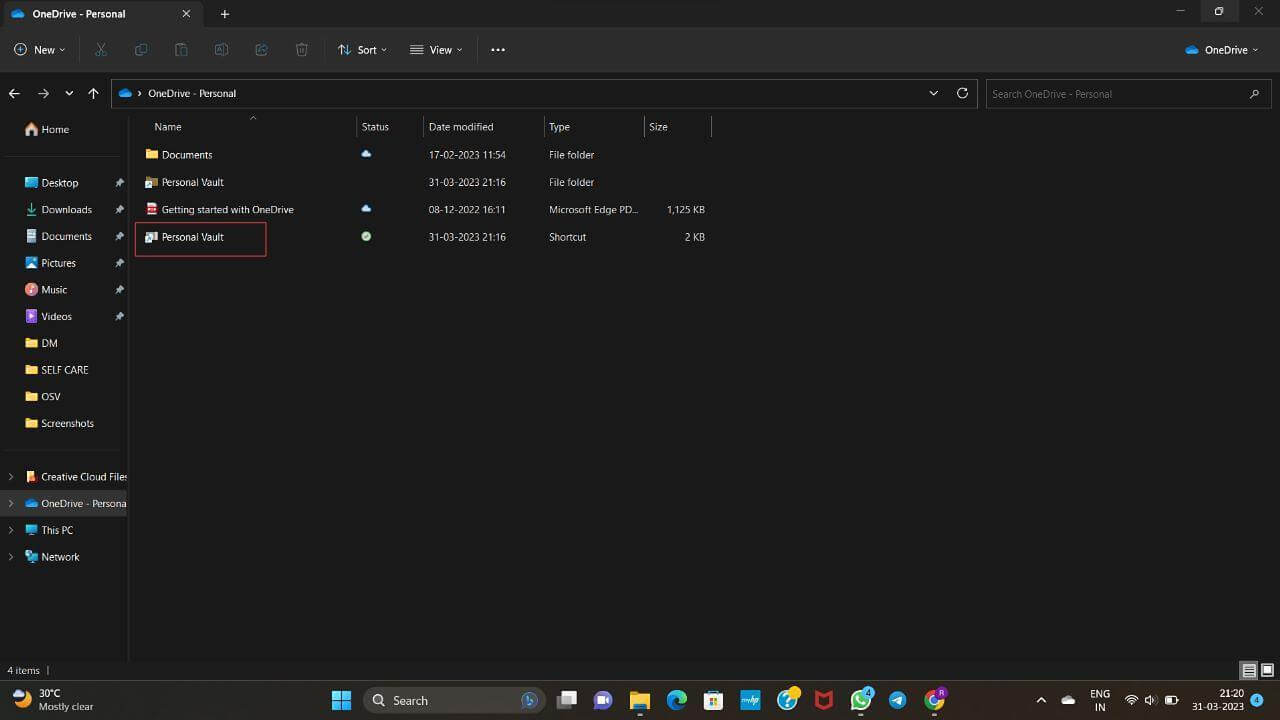Expand the address bar history dropdown
Image resolution: width=1280 pixels, height=720 pixels.
click(x=934, y=93)
